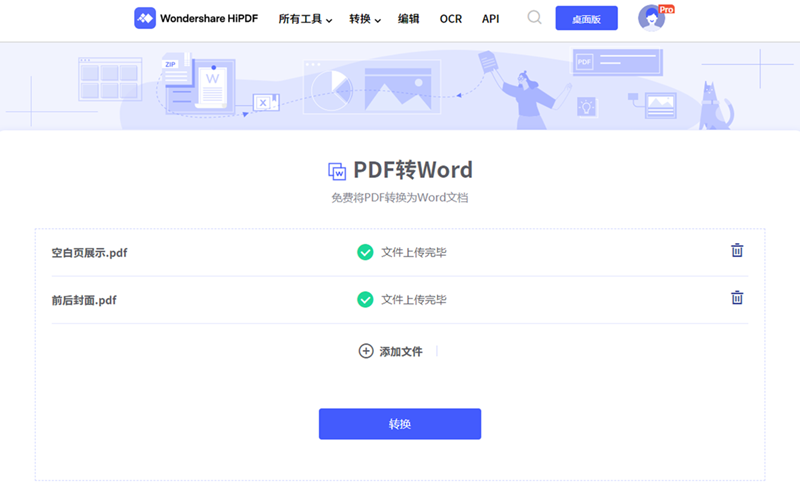This screenshot has width=800, height=500.
Task: Click the Wondershare HiPDF logo icon
Action: click(145, 18)
